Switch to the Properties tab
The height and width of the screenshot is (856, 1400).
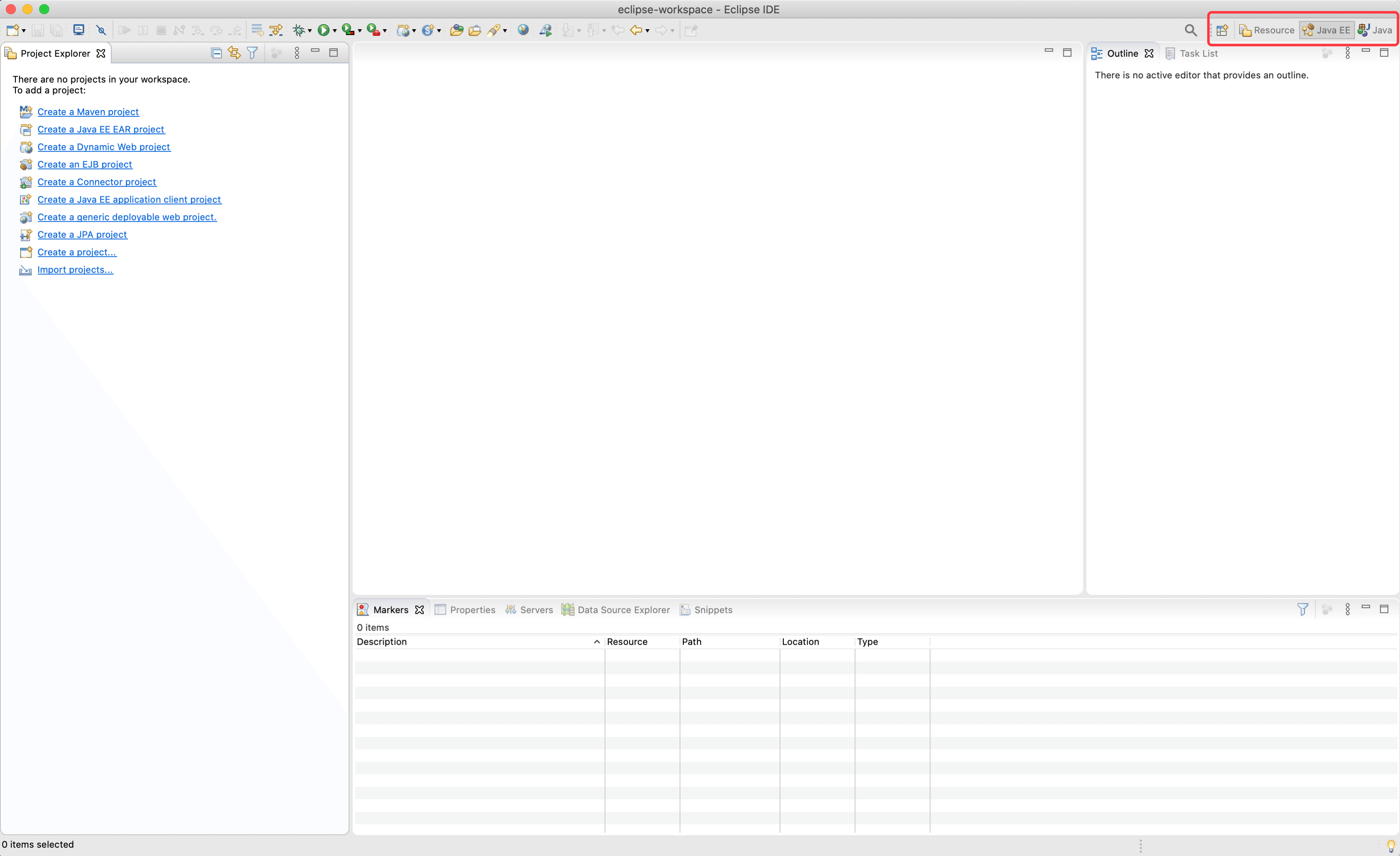pyautogui.click(x=465, y=610)
